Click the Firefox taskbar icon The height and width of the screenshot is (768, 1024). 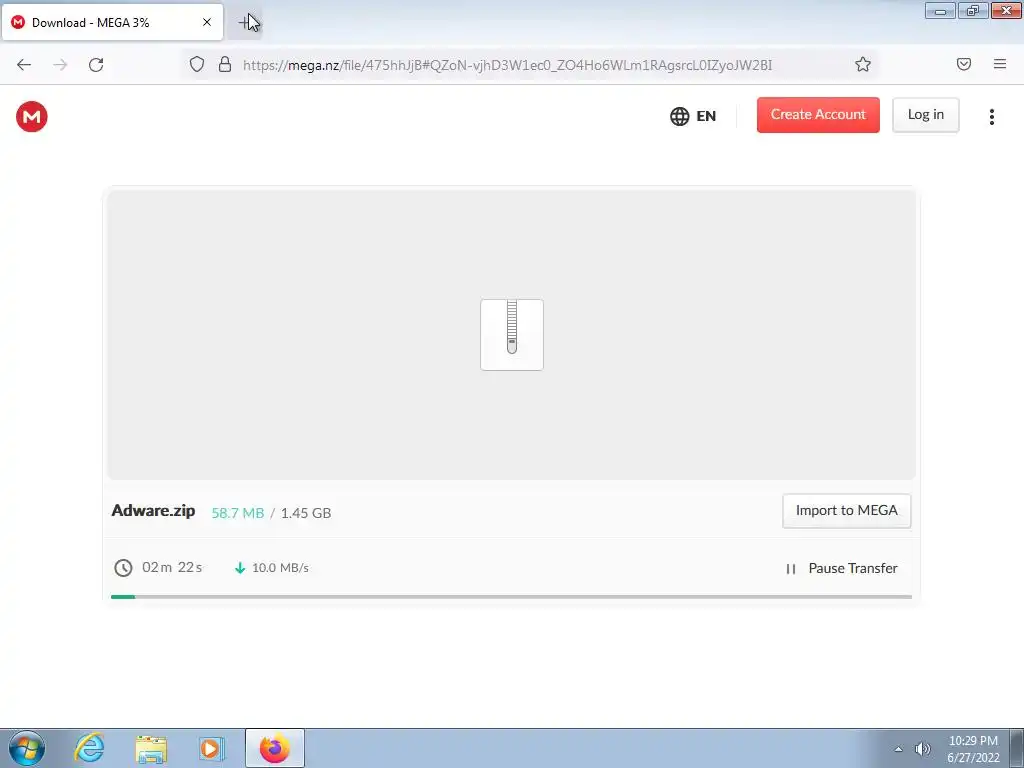coord(274,748)
